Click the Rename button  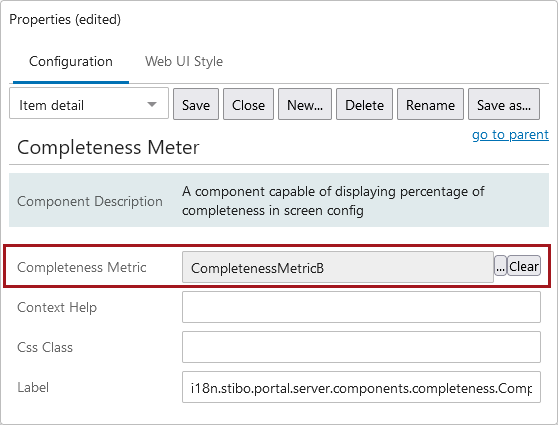pyautogui.click(x=430, y=104)
